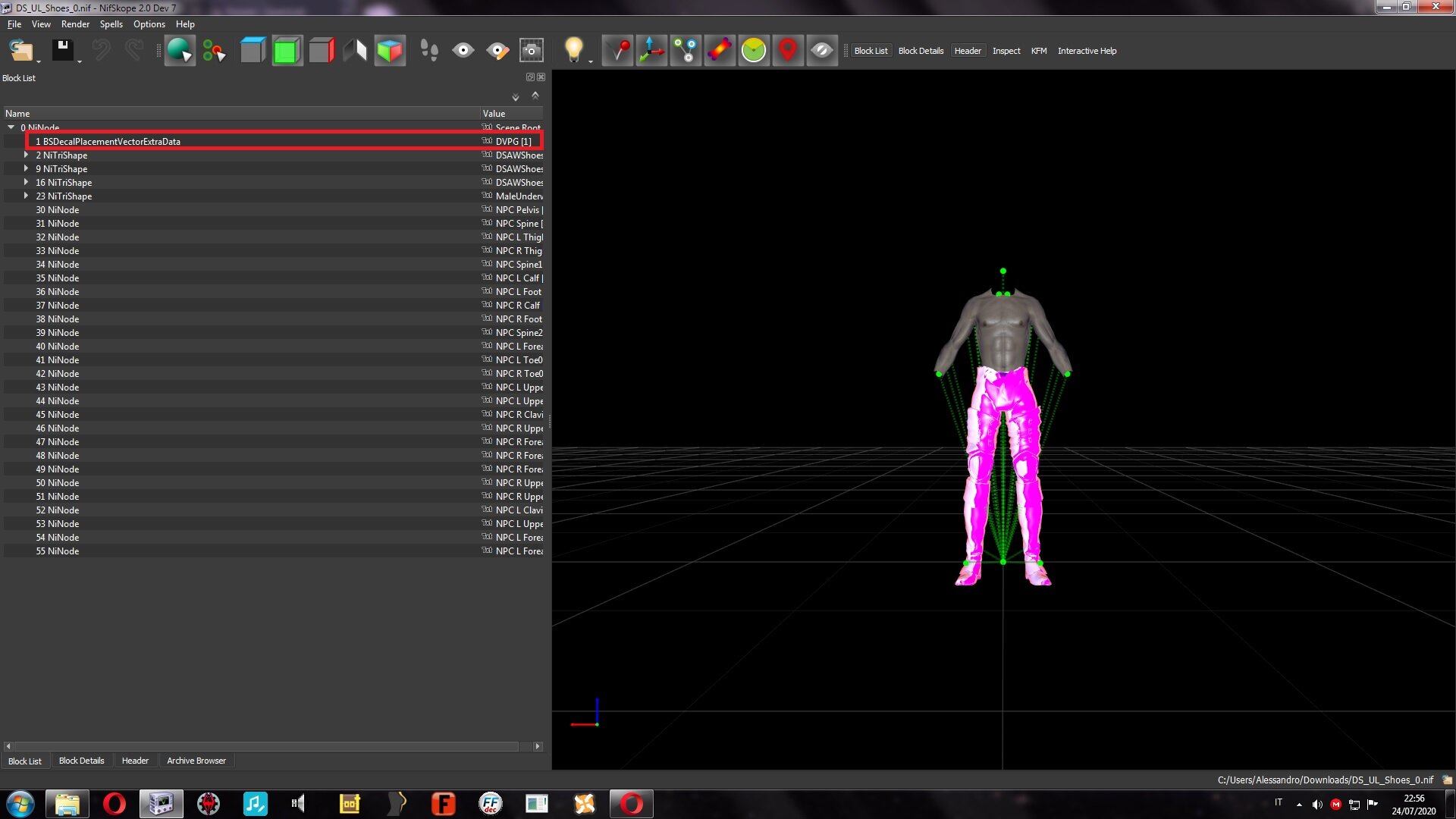Click the Interactive Help button

[x=1087, y=50]
